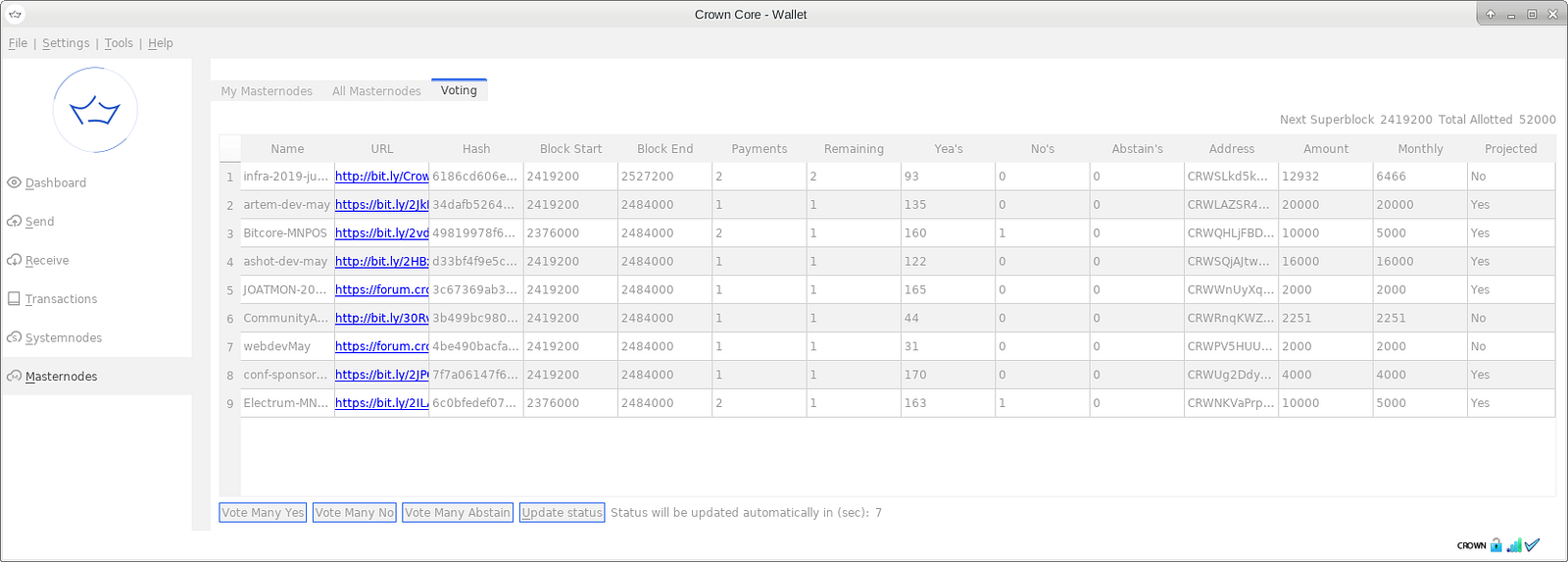Select row number 9 header
The image size is (1568, 562).
click(230, 403)
